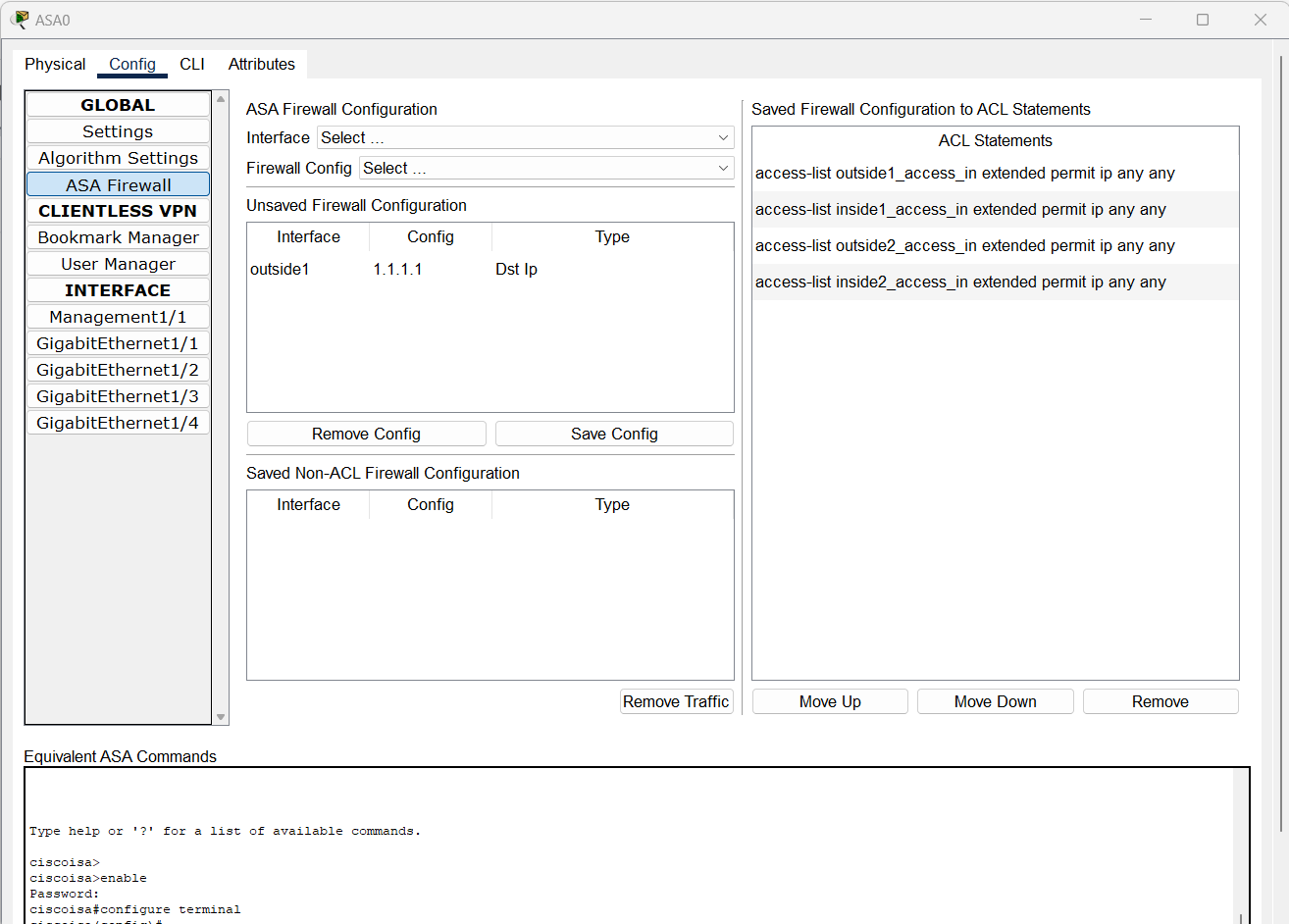Screen dimensions: 1289x924
Task: Click the Save Config button
Action: tap(613, 433)
